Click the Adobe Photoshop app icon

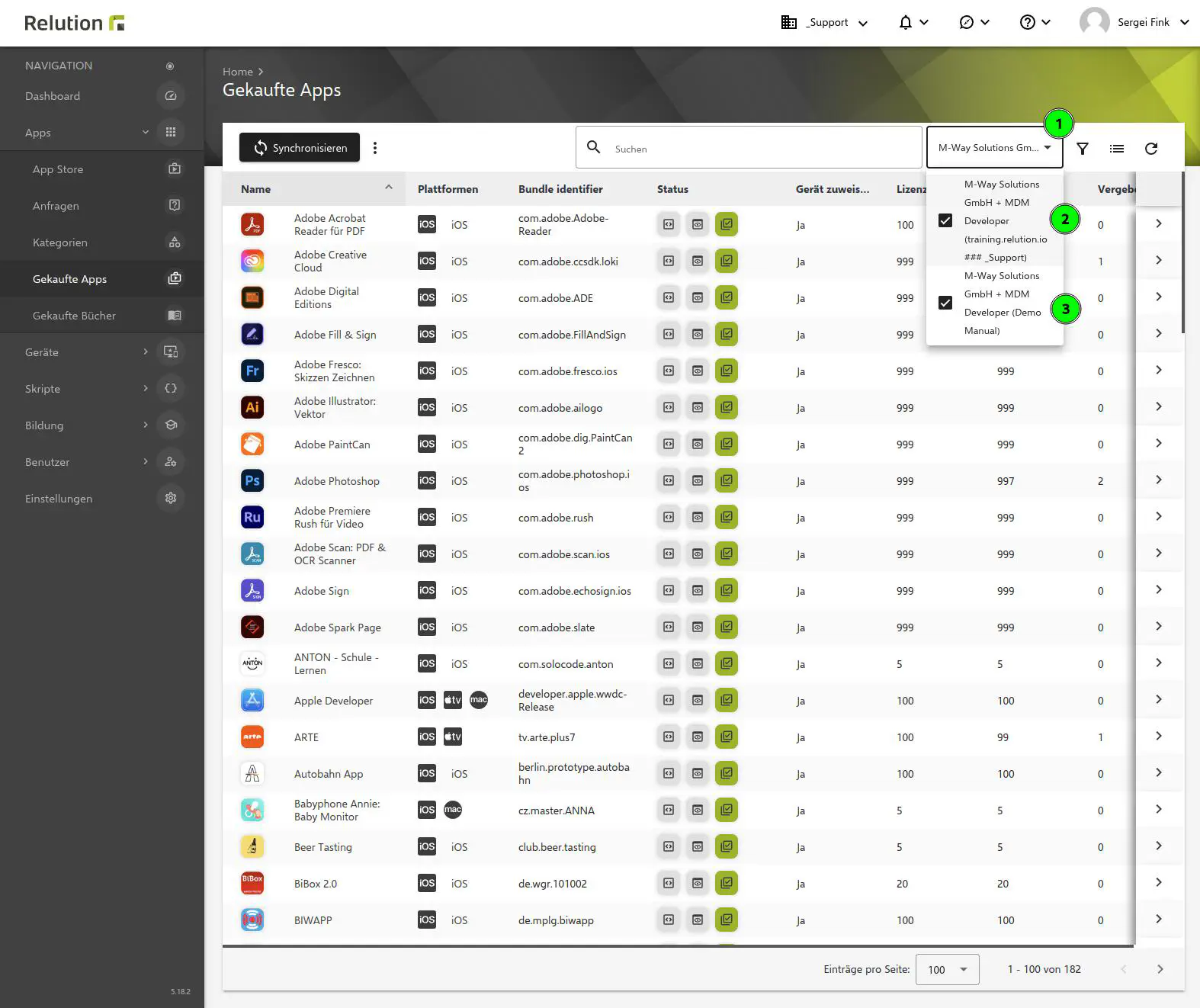point(252,481)
